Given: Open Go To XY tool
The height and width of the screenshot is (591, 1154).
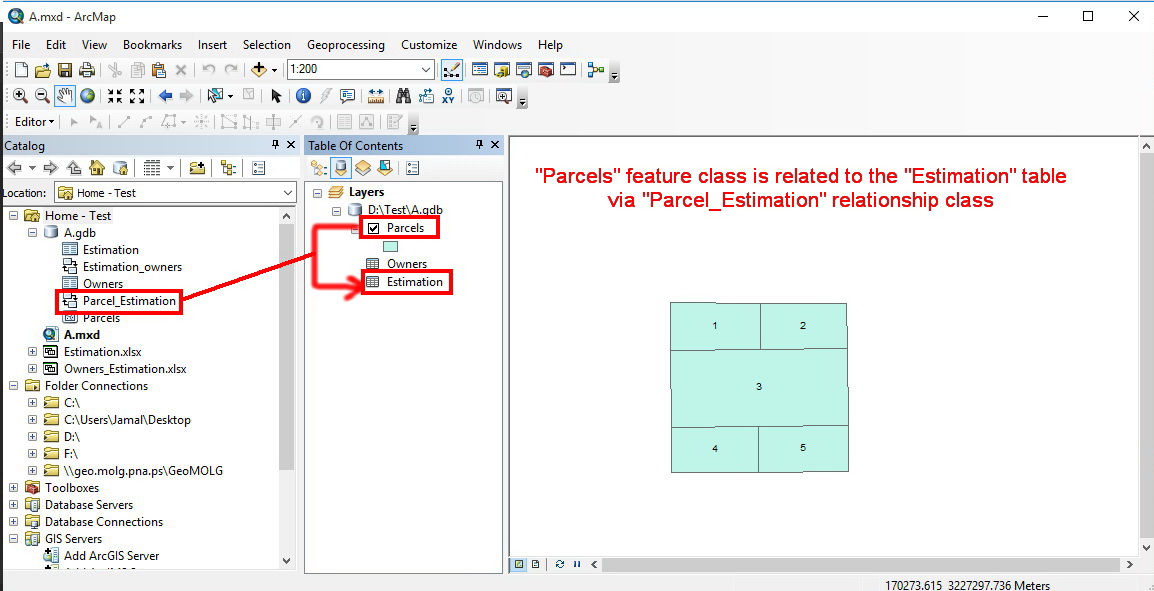Looking at the screenshot, I should coord(448,96).
